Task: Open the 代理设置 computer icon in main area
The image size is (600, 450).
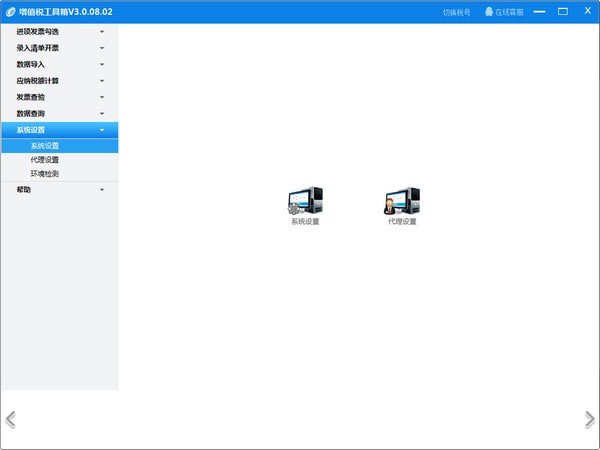Action: [x=402, y=201]
